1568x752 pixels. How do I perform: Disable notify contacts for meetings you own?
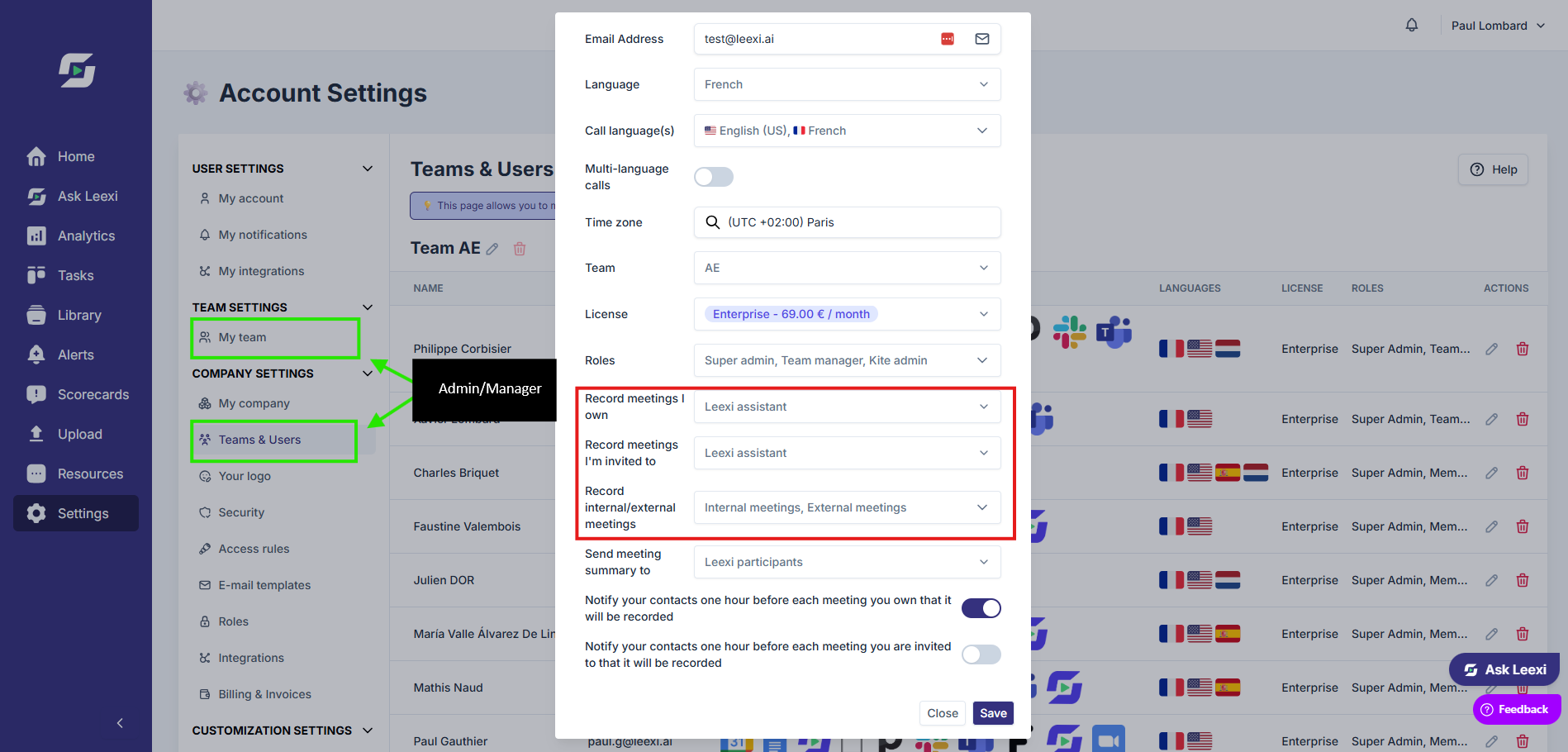coord(981,608)
